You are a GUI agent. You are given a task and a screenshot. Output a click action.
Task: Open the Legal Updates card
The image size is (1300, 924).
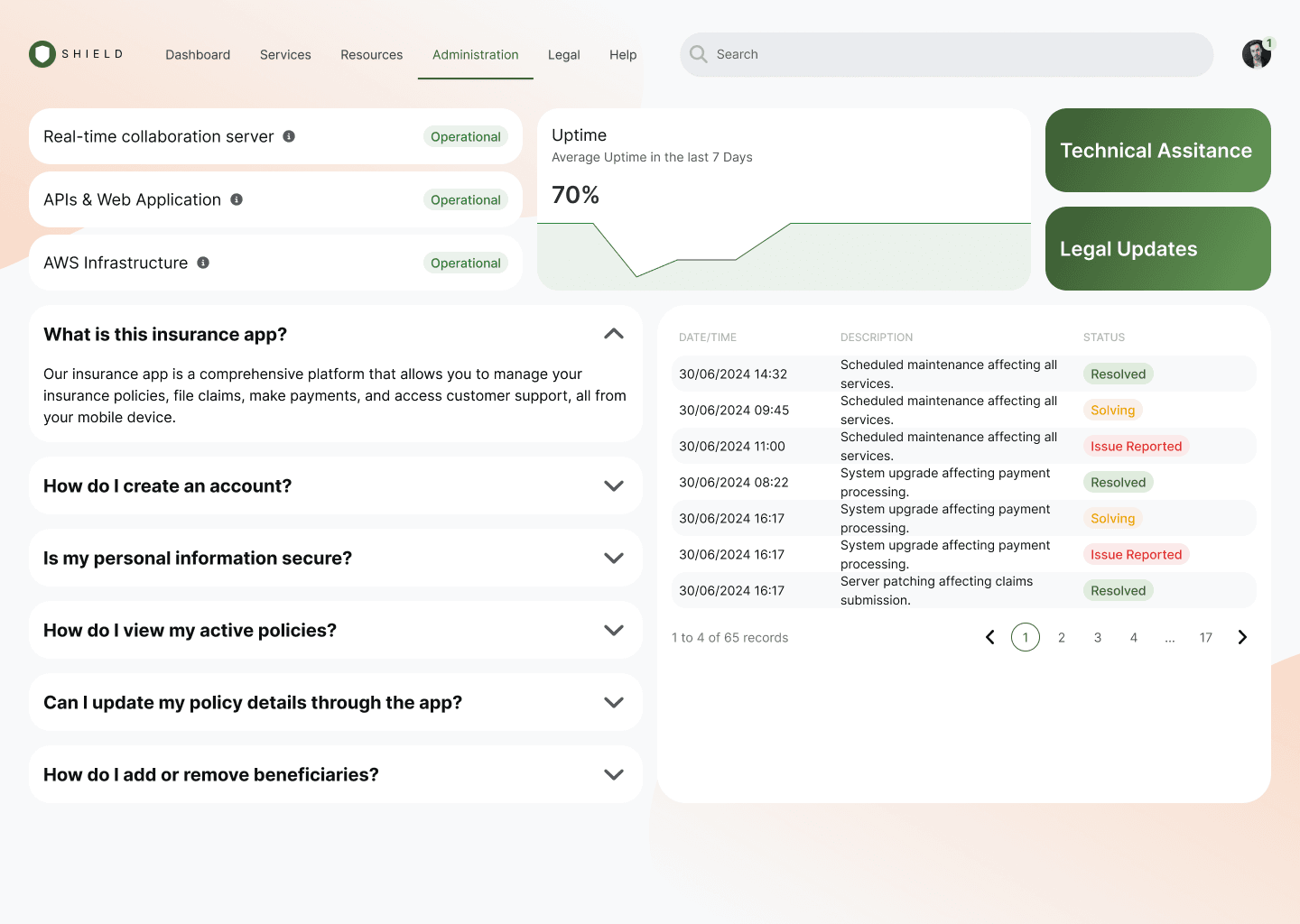[x=1157, y=248]
